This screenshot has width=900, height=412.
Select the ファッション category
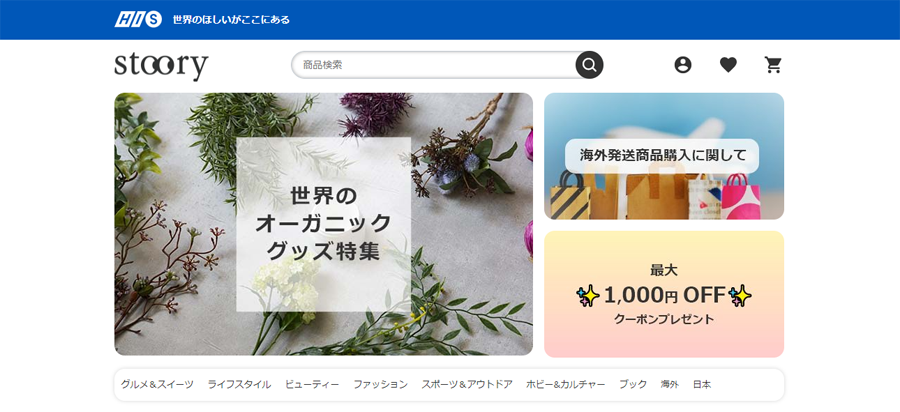tap(381, 384)
